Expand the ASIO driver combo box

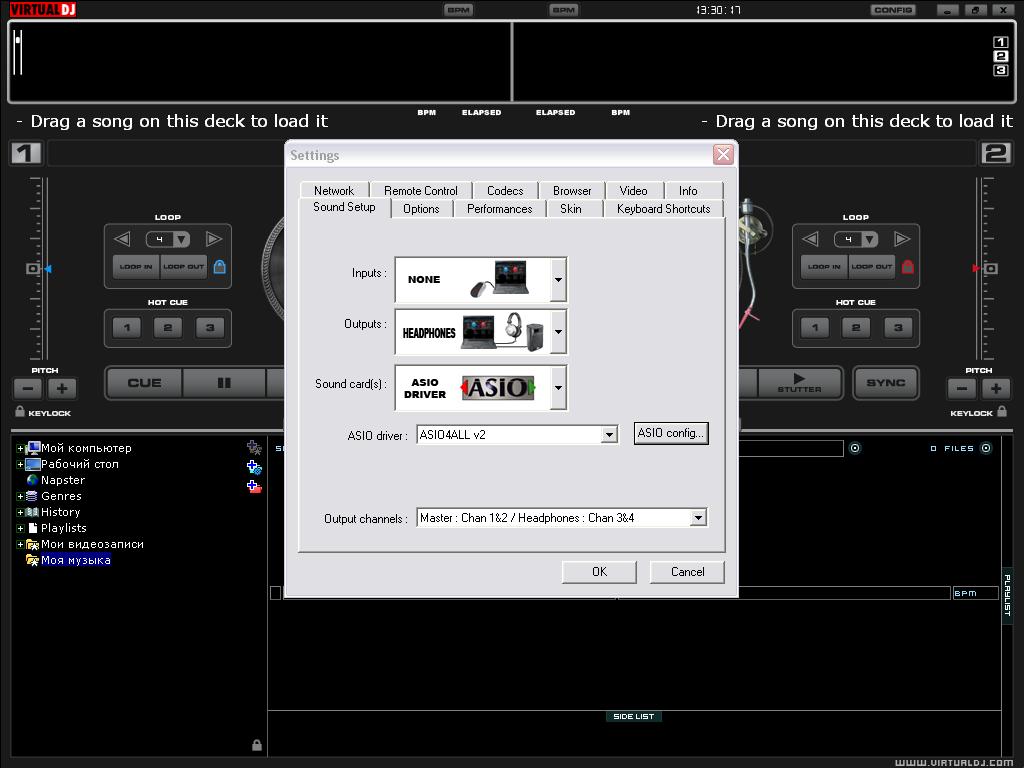tap(609, 434)
